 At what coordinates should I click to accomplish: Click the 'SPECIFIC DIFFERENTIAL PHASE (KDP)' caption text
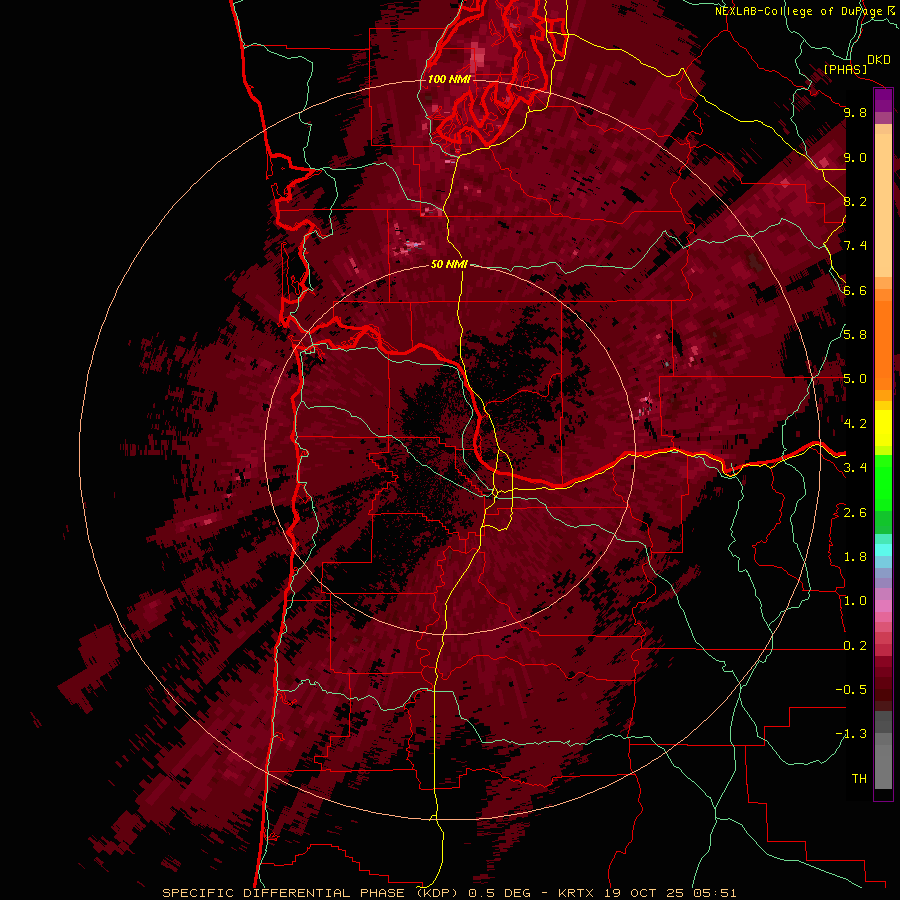[312, 893]
